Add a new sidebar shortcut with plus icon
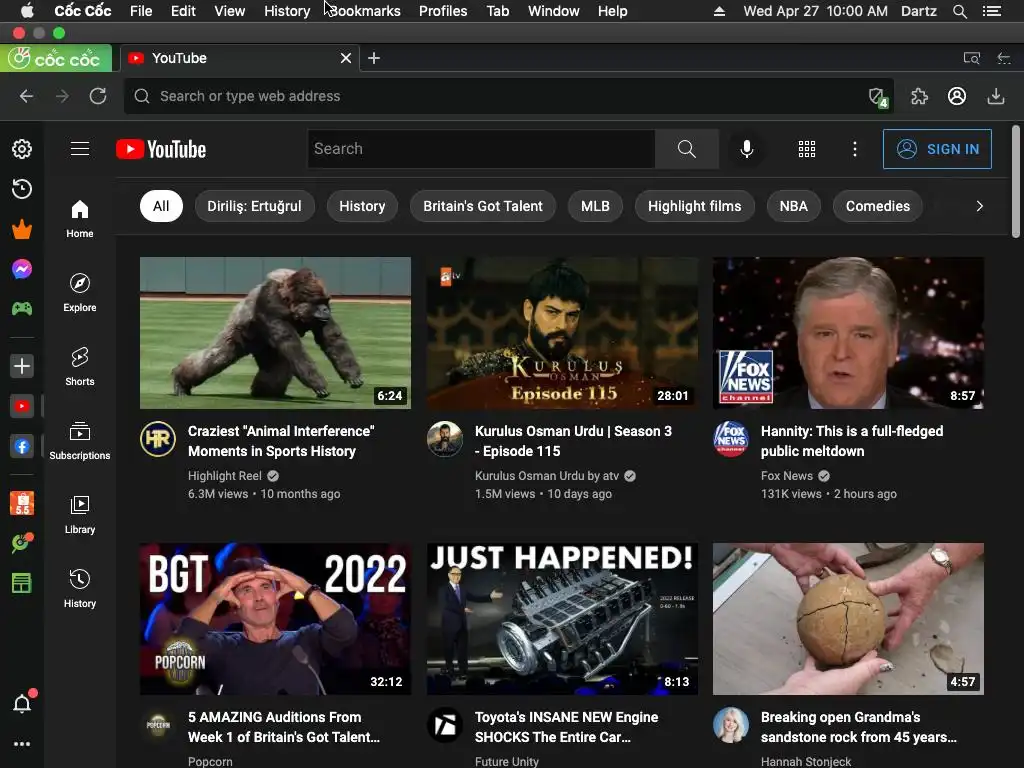This screenshot has width=1024, height=768. [x=22, y=366]
